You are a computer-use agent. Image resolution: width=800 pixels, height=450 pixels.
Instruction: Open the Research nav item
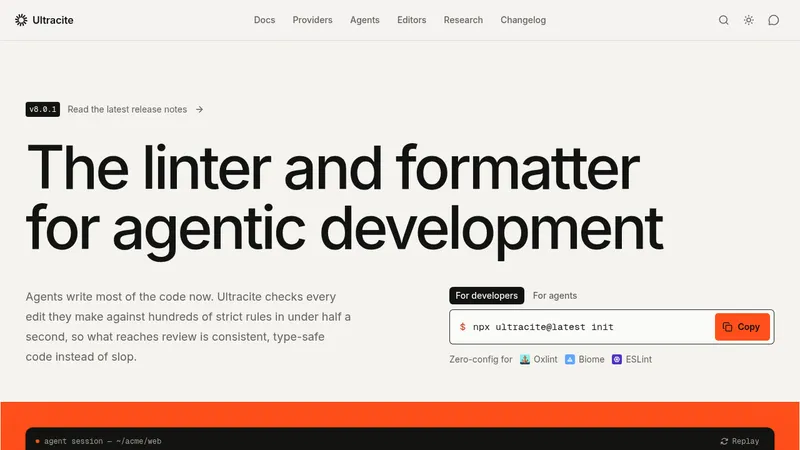463,20
